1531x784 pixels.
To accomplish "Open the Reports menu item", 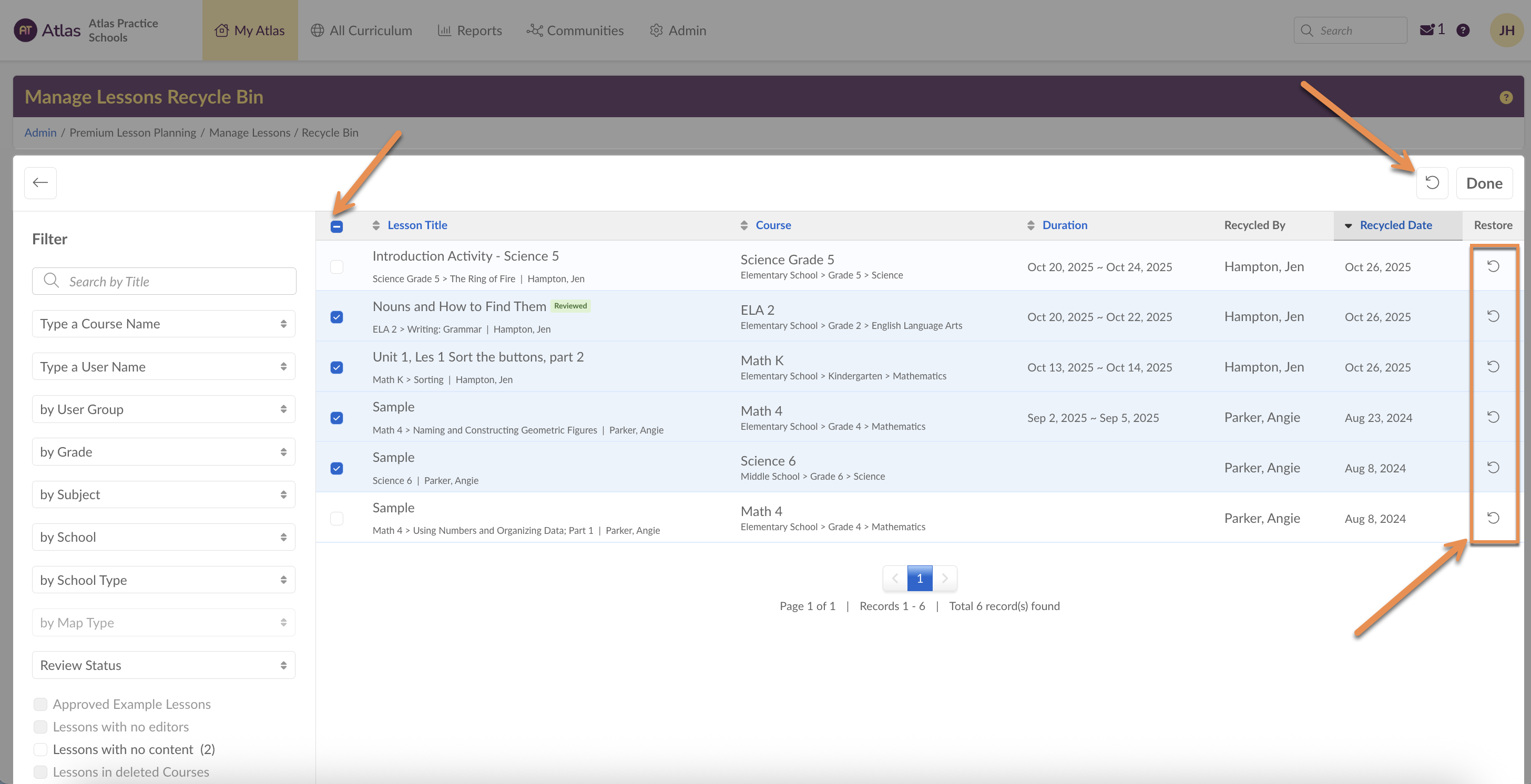I will tap(469, 30).
